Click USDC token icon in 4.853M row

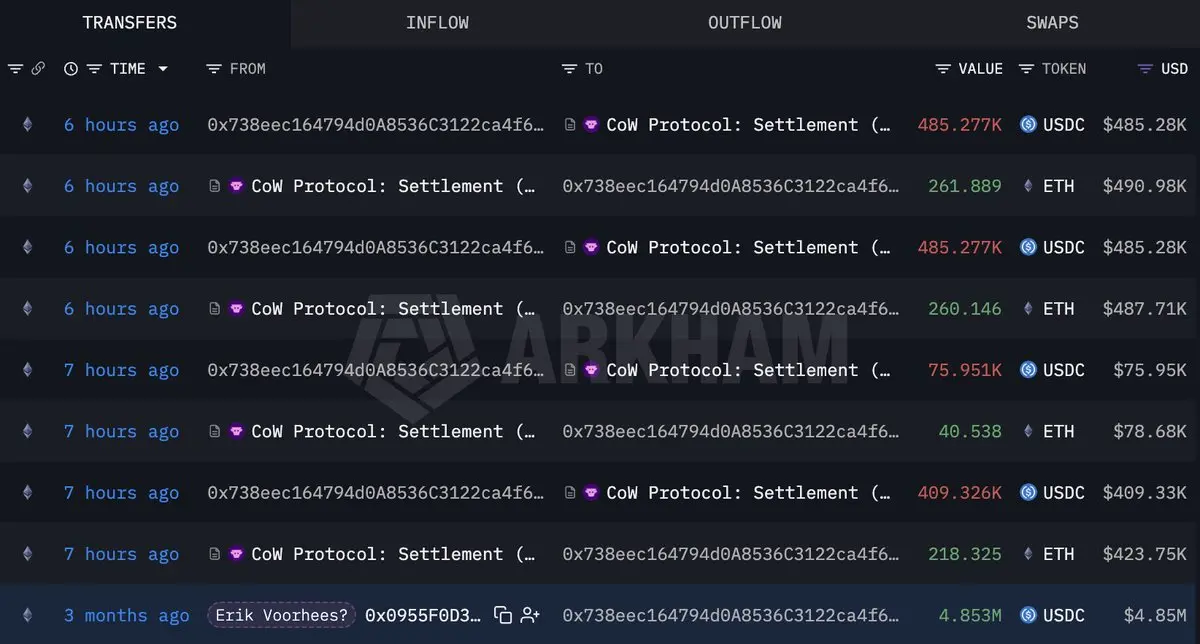1028,615
